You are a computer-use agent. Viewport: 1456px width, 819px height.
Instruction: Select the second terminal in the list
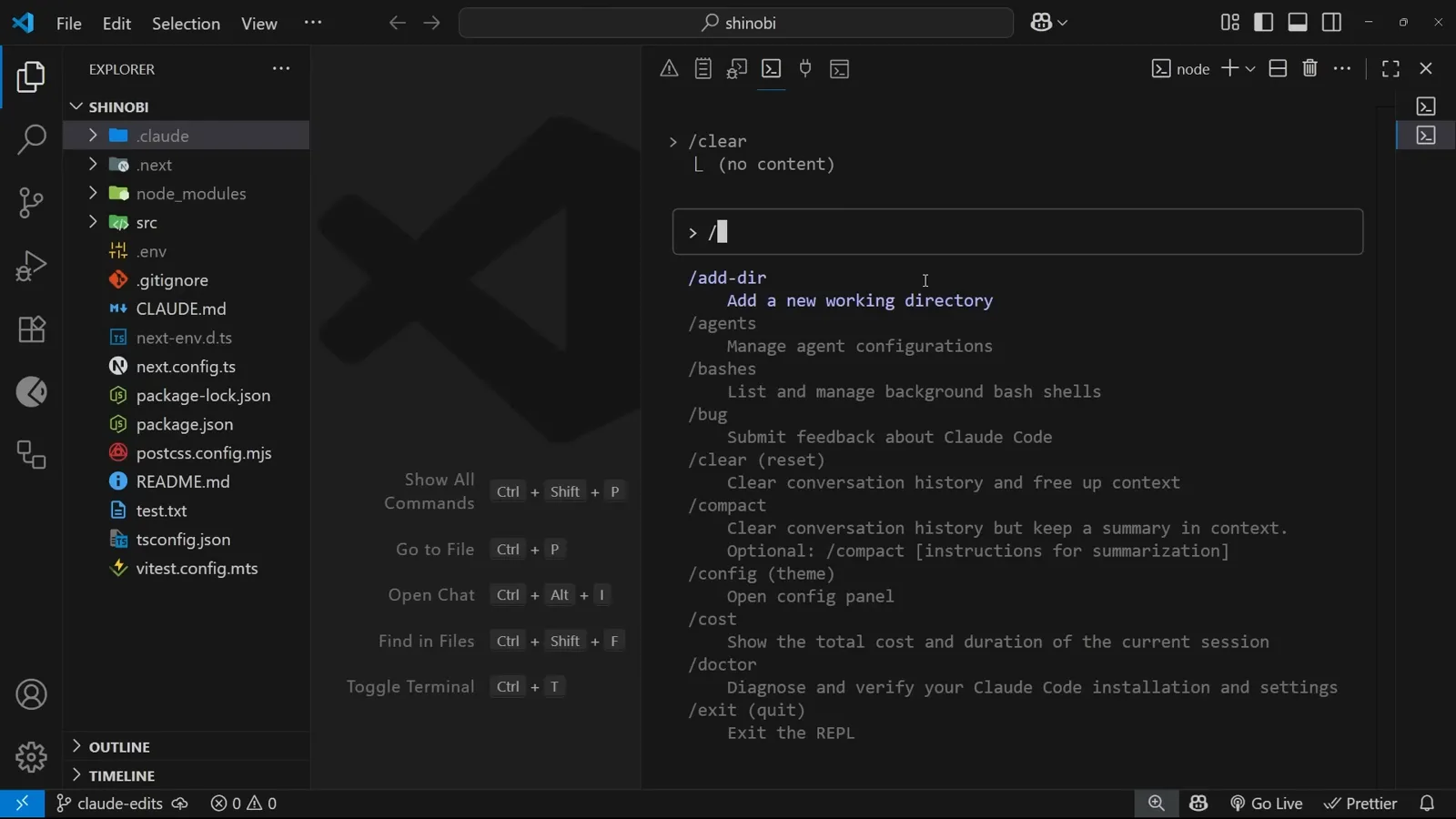pos(1426,136)
